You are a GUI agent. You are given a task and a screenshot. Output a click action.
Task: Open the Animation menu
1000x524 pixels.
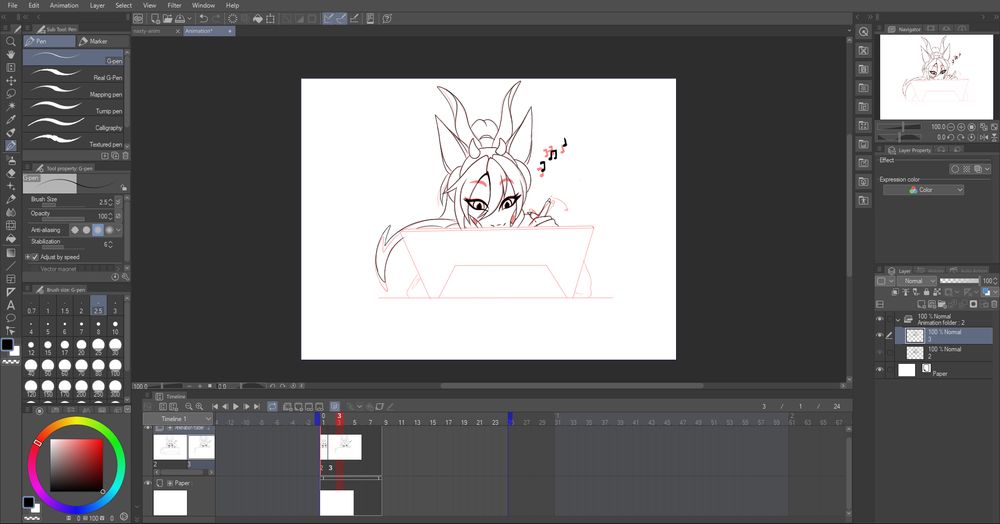pos(64,5)
